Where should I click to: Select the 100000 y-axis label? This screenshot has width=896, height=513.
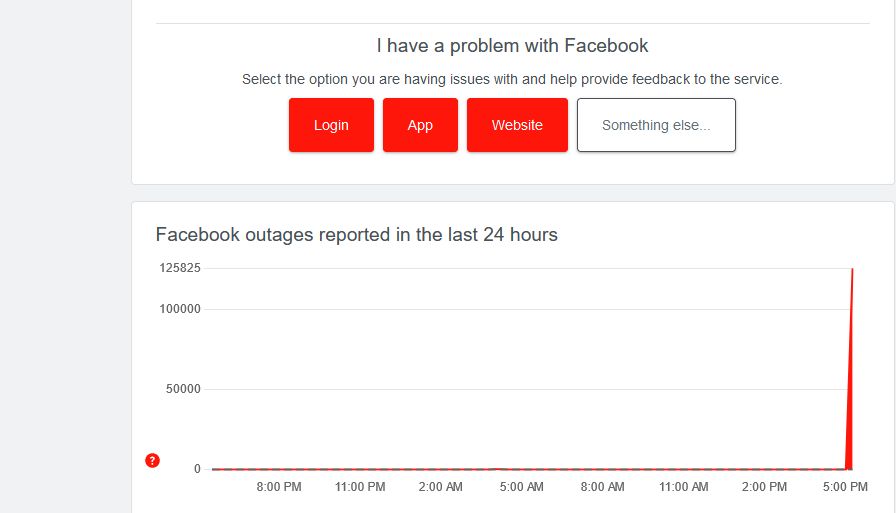point(180,309)
